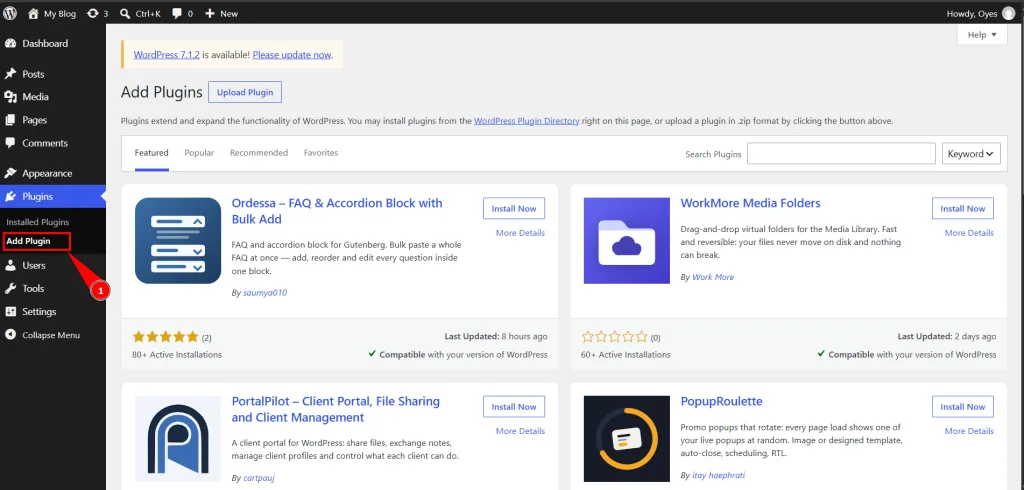View More Details for WorkMore Media Folders

click(x=969, y=233)
